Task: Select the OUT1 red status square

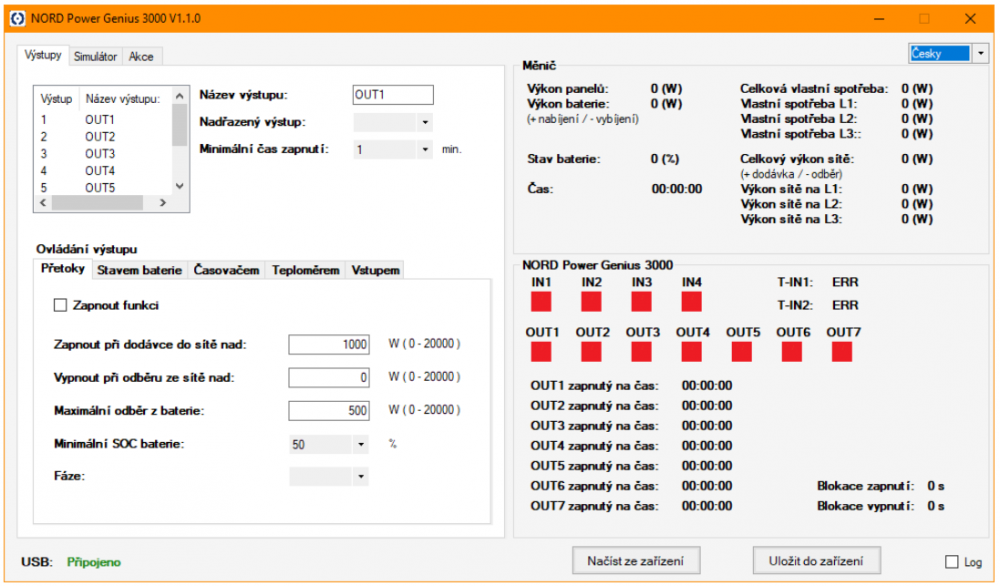Action: [541, 351]
